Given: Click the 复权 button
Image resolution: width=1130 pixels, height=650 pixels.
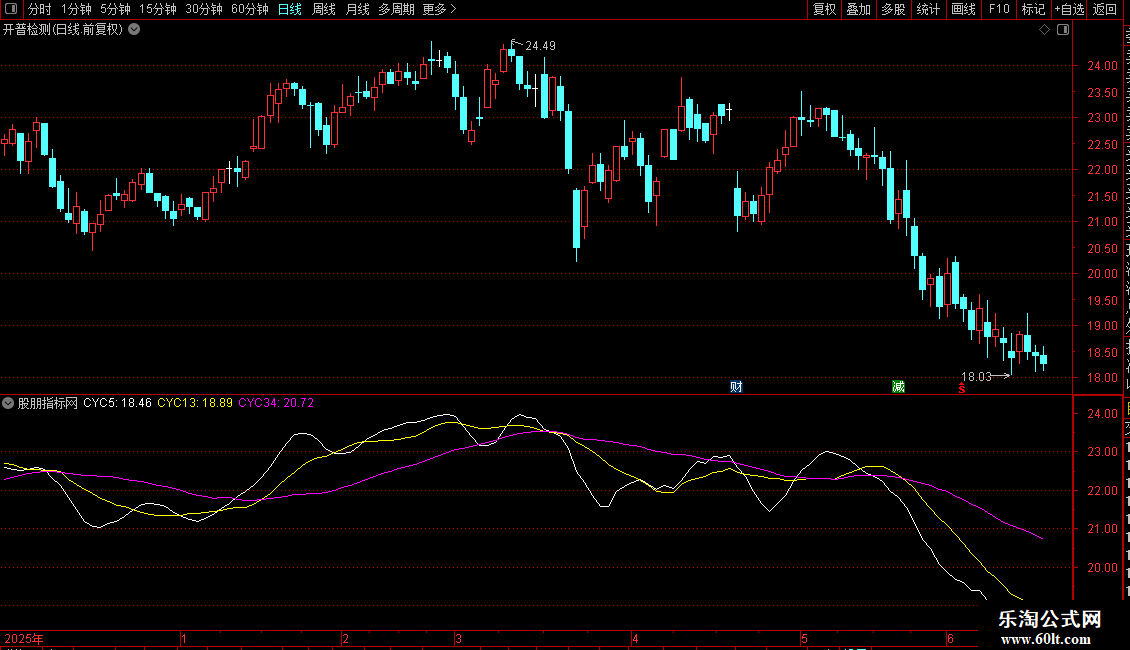Looking at the screenshot, I should pyautogui.click(x=824, y=9).
